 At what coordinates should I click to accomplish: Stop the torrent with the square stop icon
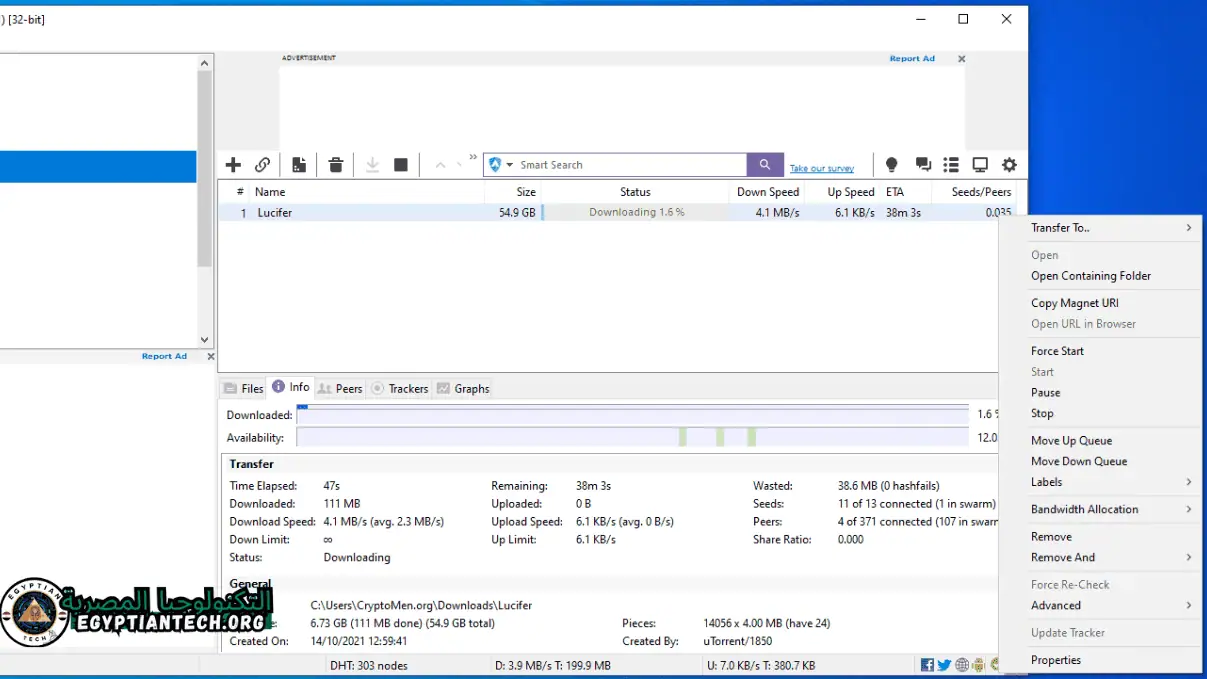click(x=400, y=164)
